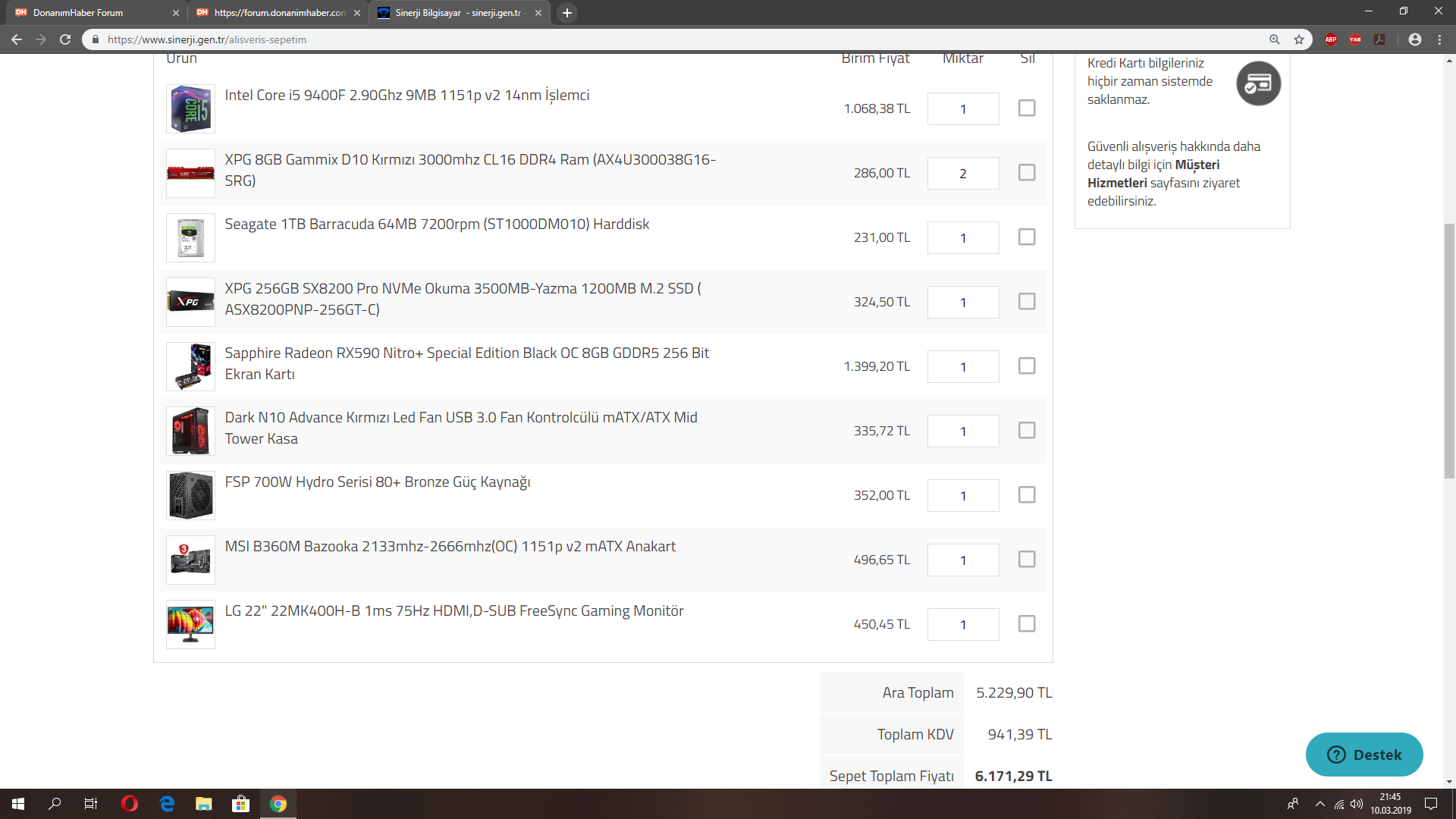1456x819 pixels.
Task: Click quantity field for Intel Core i5 9400F
Action: (x=963, y=108)
